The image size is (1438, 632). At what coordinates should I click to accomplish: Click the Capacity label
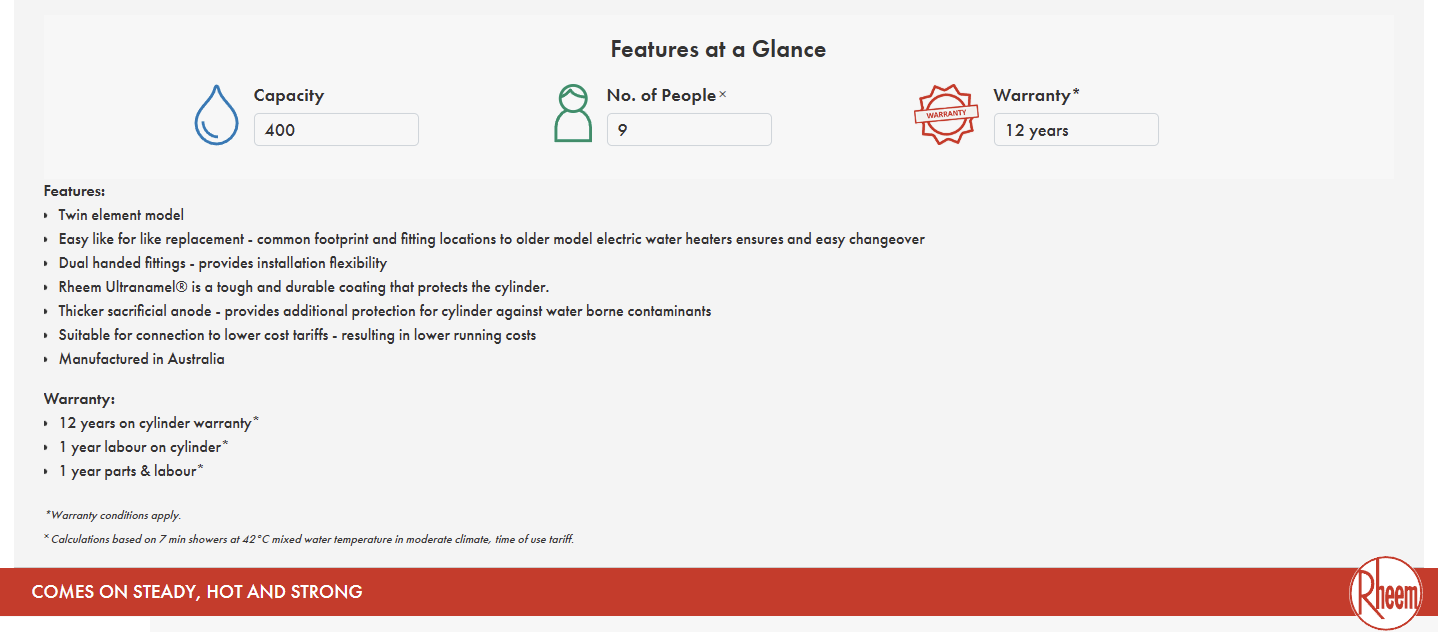(x=289, y=96)
